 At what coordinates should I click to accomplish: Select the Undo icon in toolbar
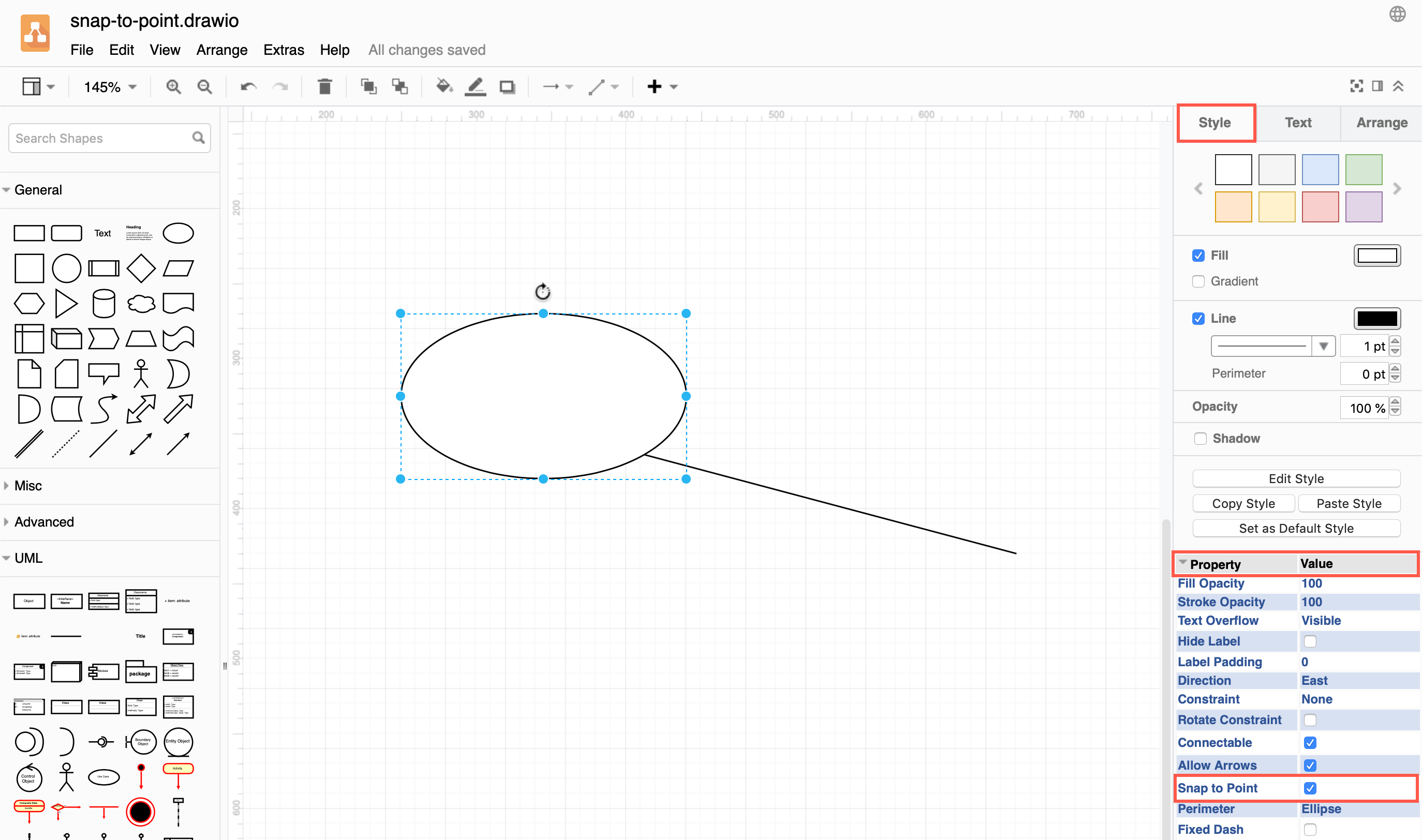pyautogui.click(x=247, y=86)
